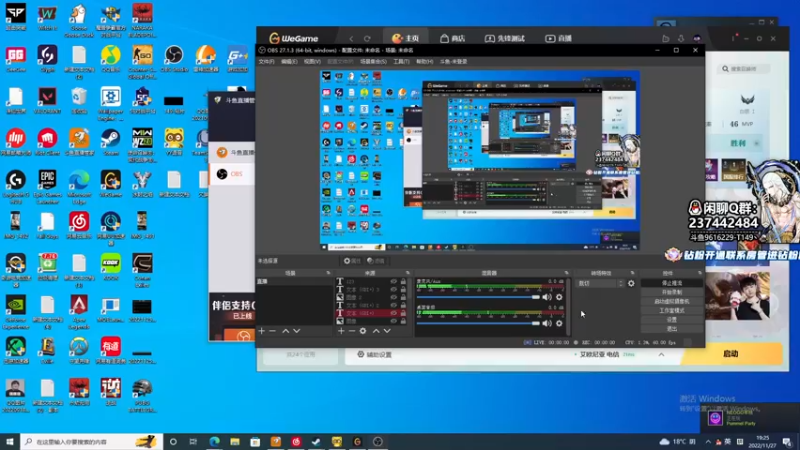Switch to WeGame 商店 tab

click(453, 38)
